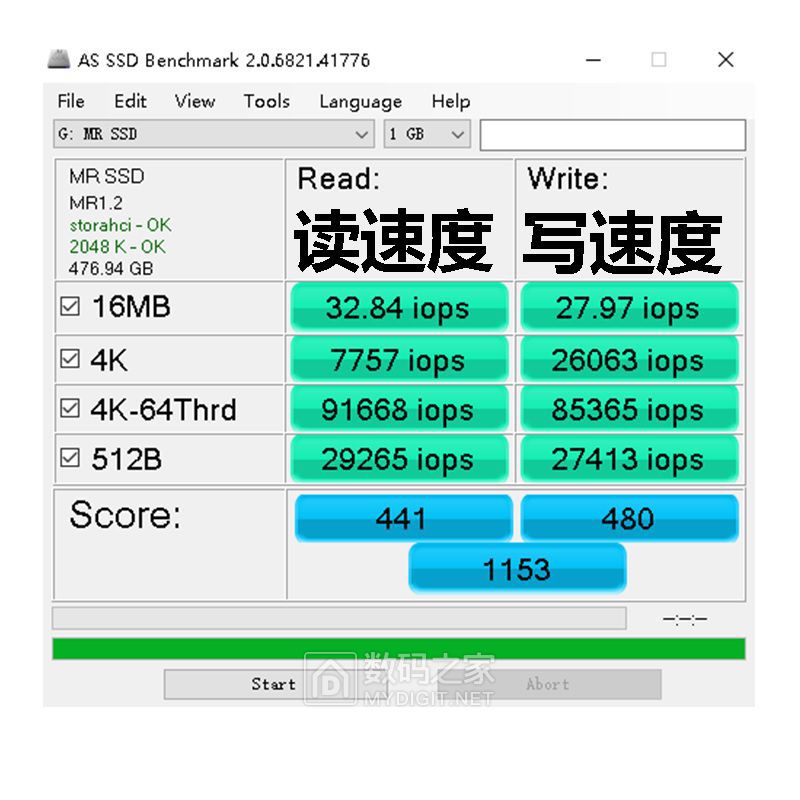Screen dimensions: 800x800
Task: Click the Write: column header
Action: pyautogui.click(x=568, y=179)
